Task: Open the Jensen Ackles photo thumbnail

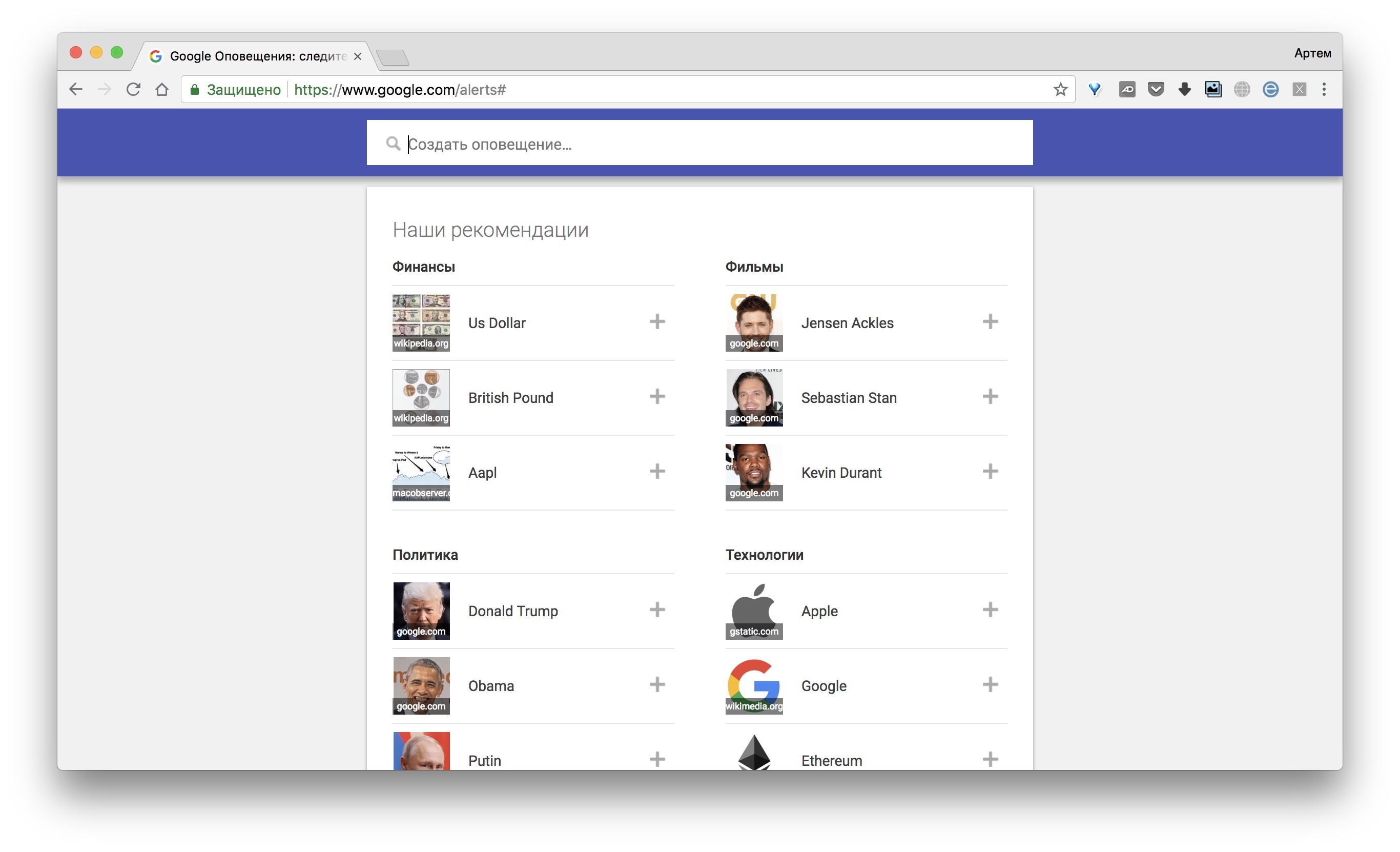Action: click(754, 323)
